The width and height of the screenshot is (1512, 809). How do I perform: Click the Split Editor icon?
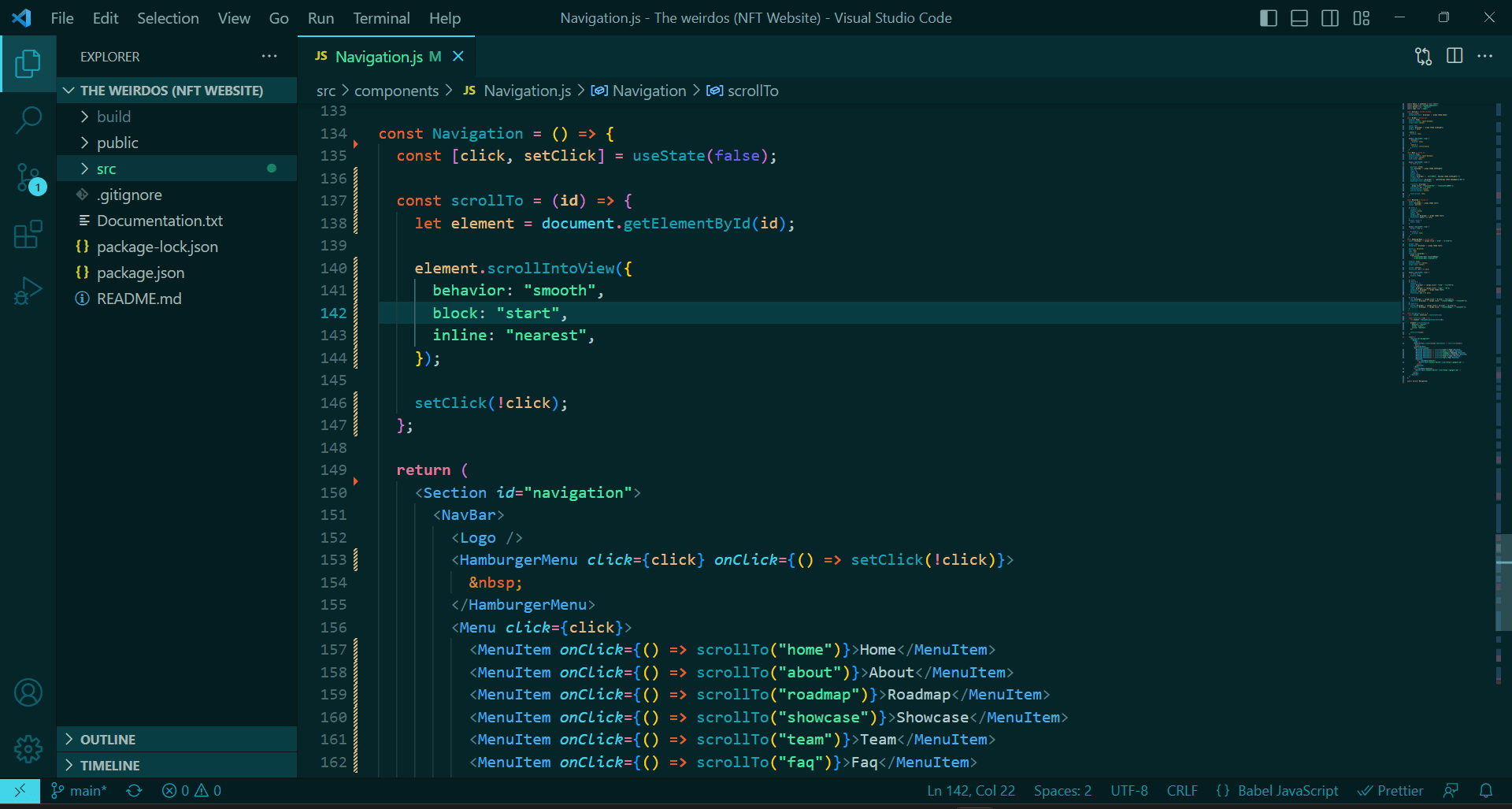pyautogui.click(x=1454, y=56)
